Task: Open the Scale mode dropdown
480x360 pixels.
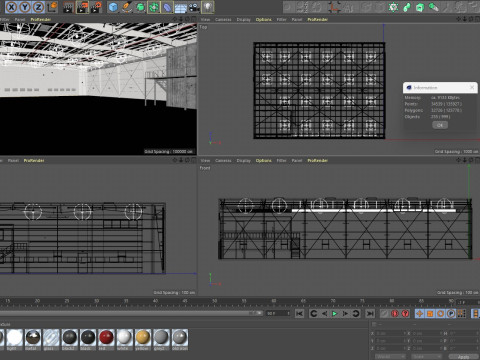Action: click(x=427, y=357)
